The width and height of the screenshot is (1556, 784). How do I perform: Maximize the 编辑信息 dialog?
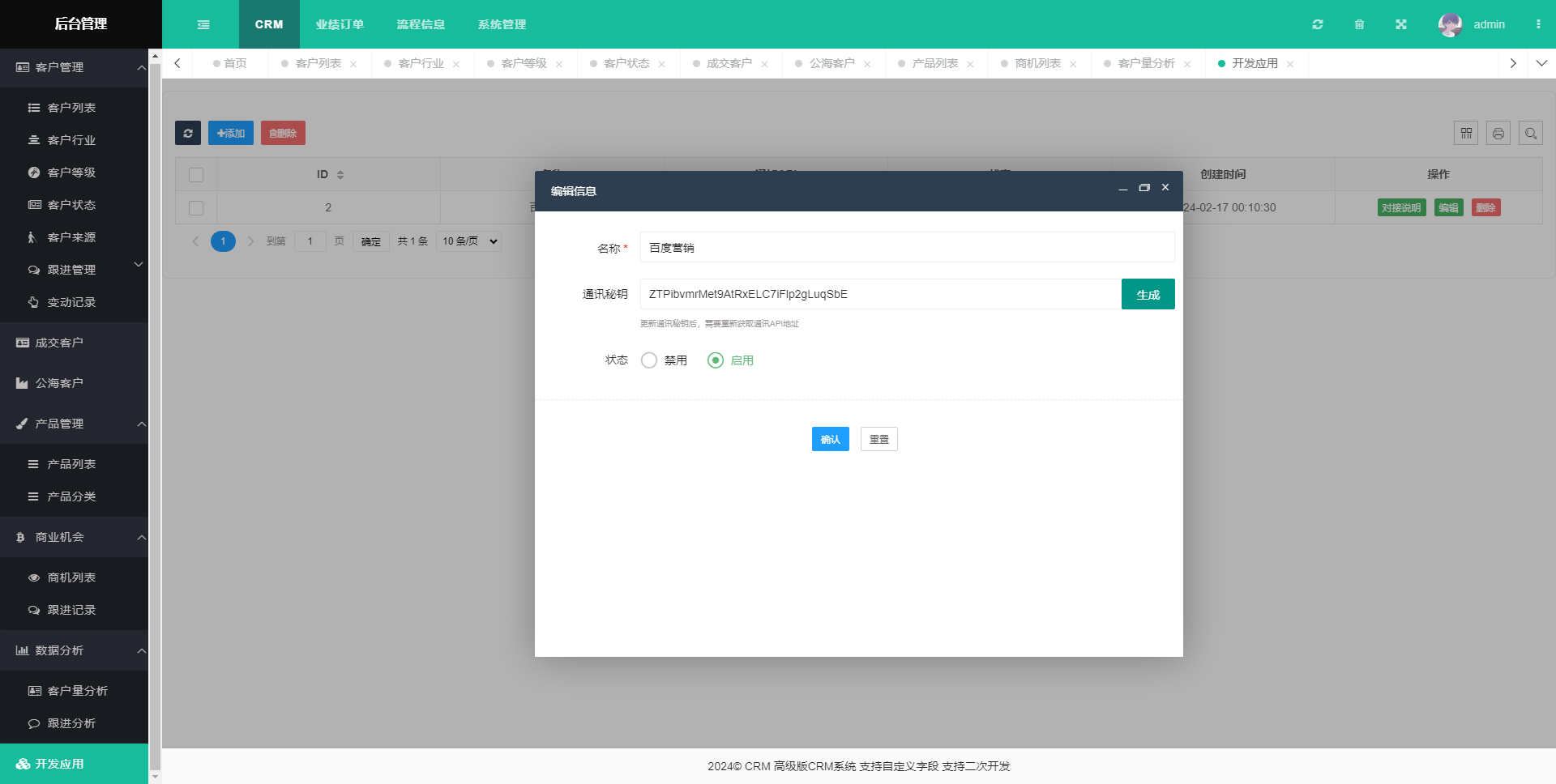coord(1144,188)
